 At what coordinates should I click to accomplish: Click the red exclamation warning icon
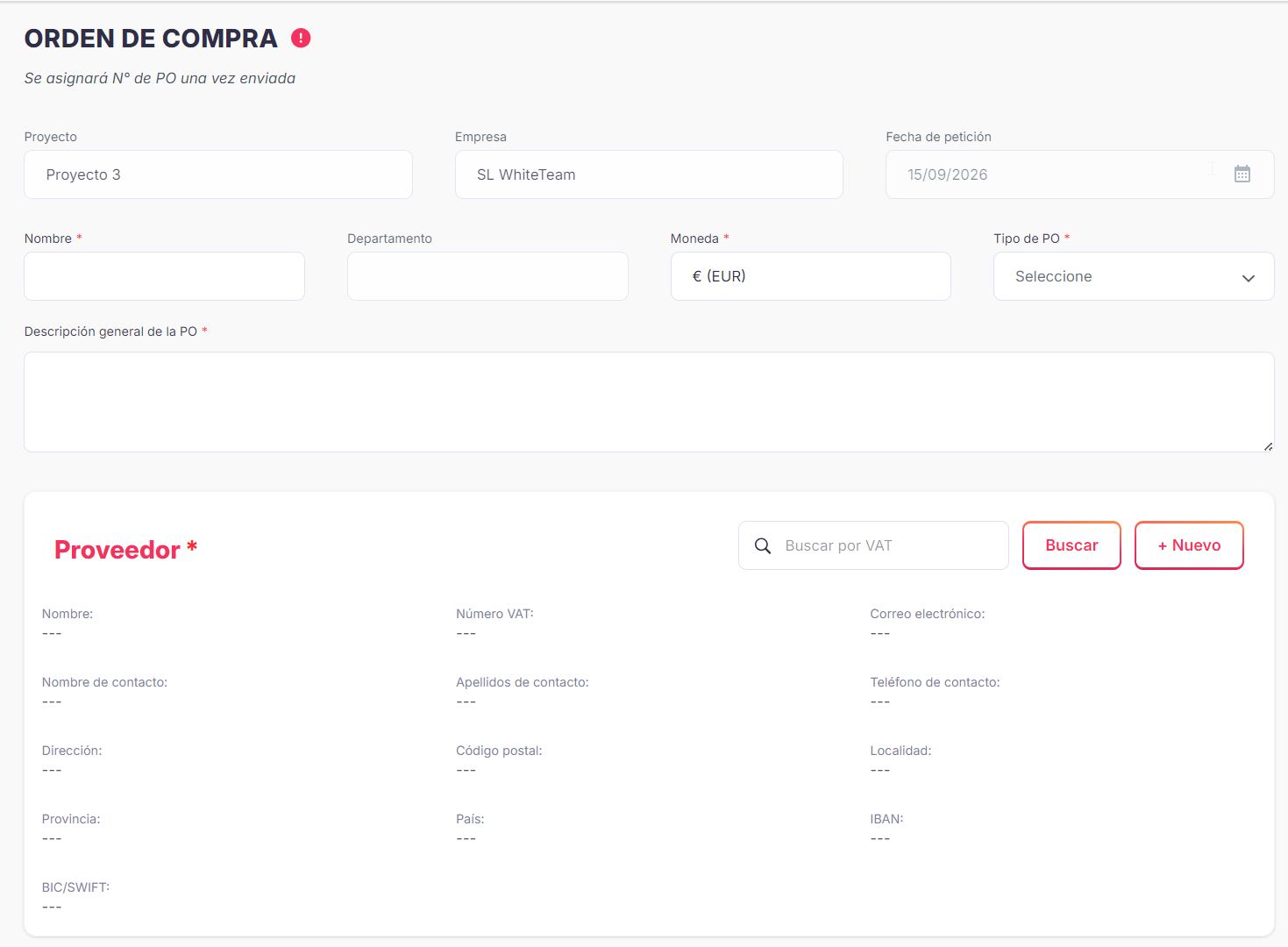pyautogui.click(x=301, y=38)
